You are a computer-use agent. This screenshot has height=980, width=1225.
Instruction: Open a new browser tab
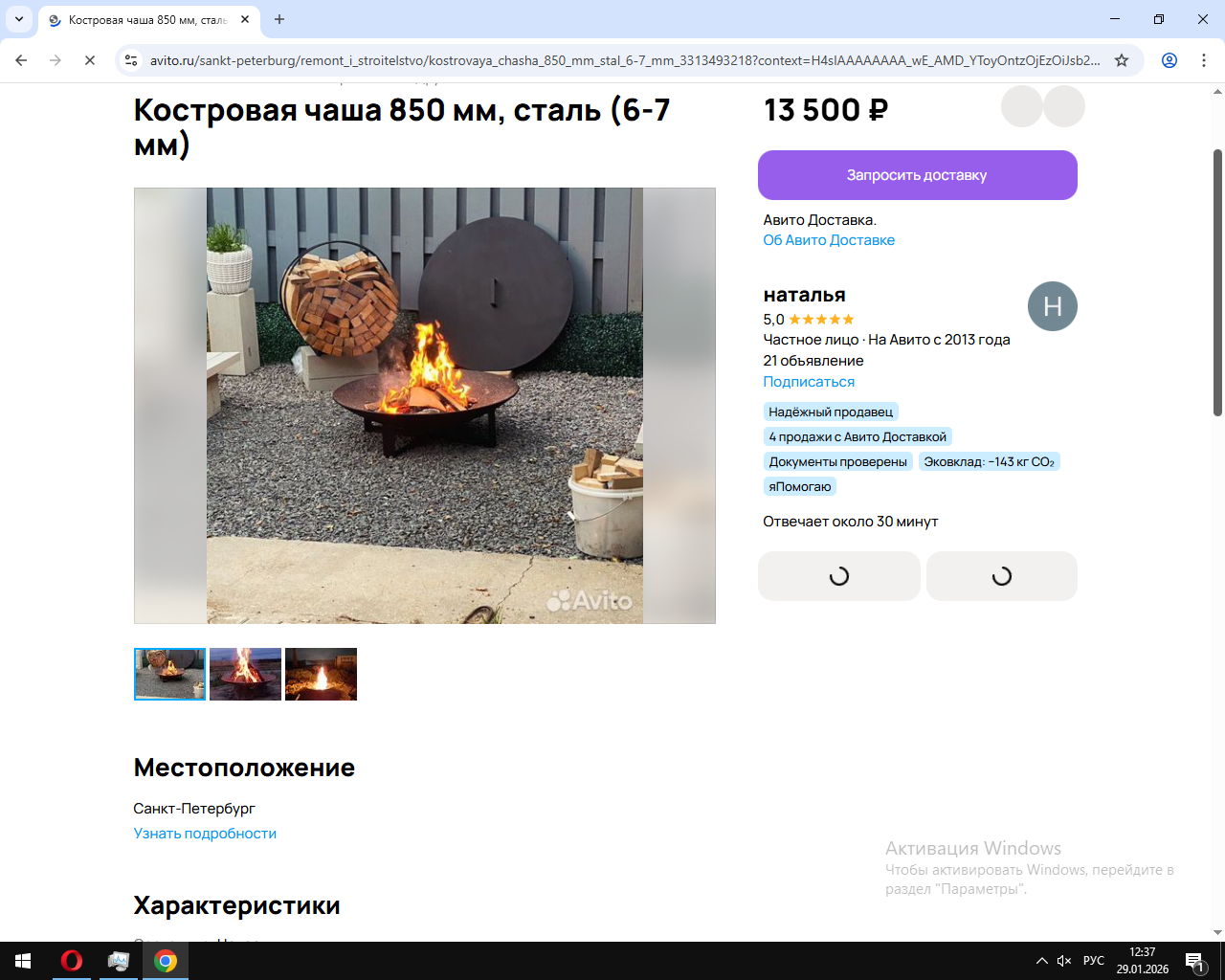[279, 19]
